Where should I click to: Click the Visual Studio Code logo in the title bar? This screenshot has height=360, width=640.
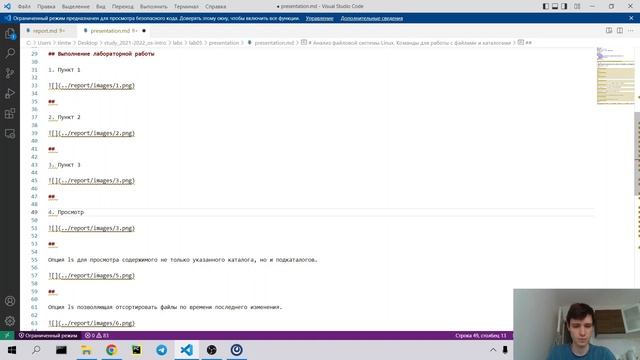point(7,6)
